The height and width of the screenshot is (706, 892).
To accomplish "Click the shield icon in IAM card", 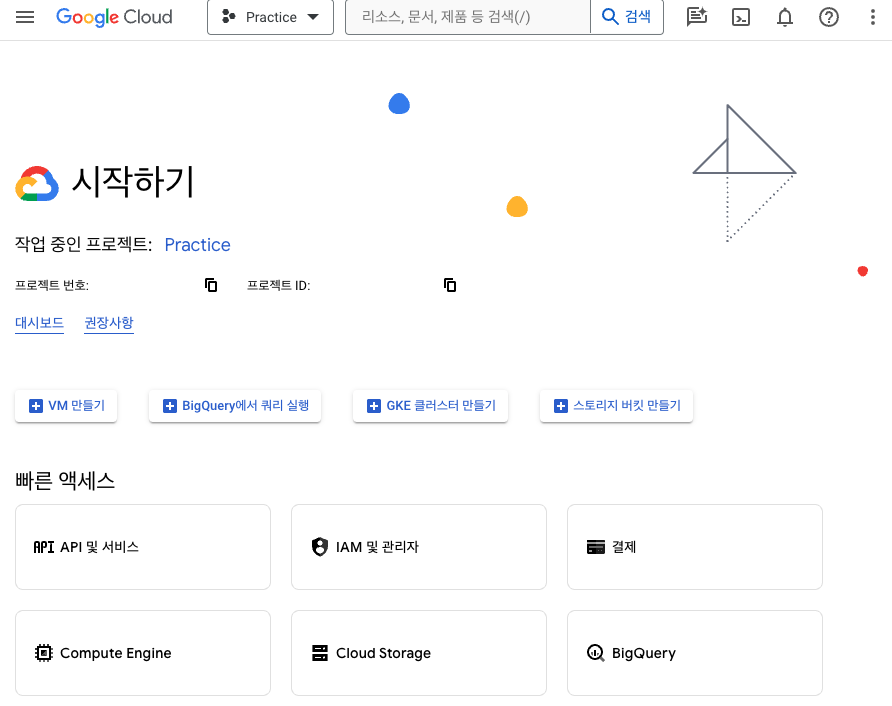I will [320, 547].
